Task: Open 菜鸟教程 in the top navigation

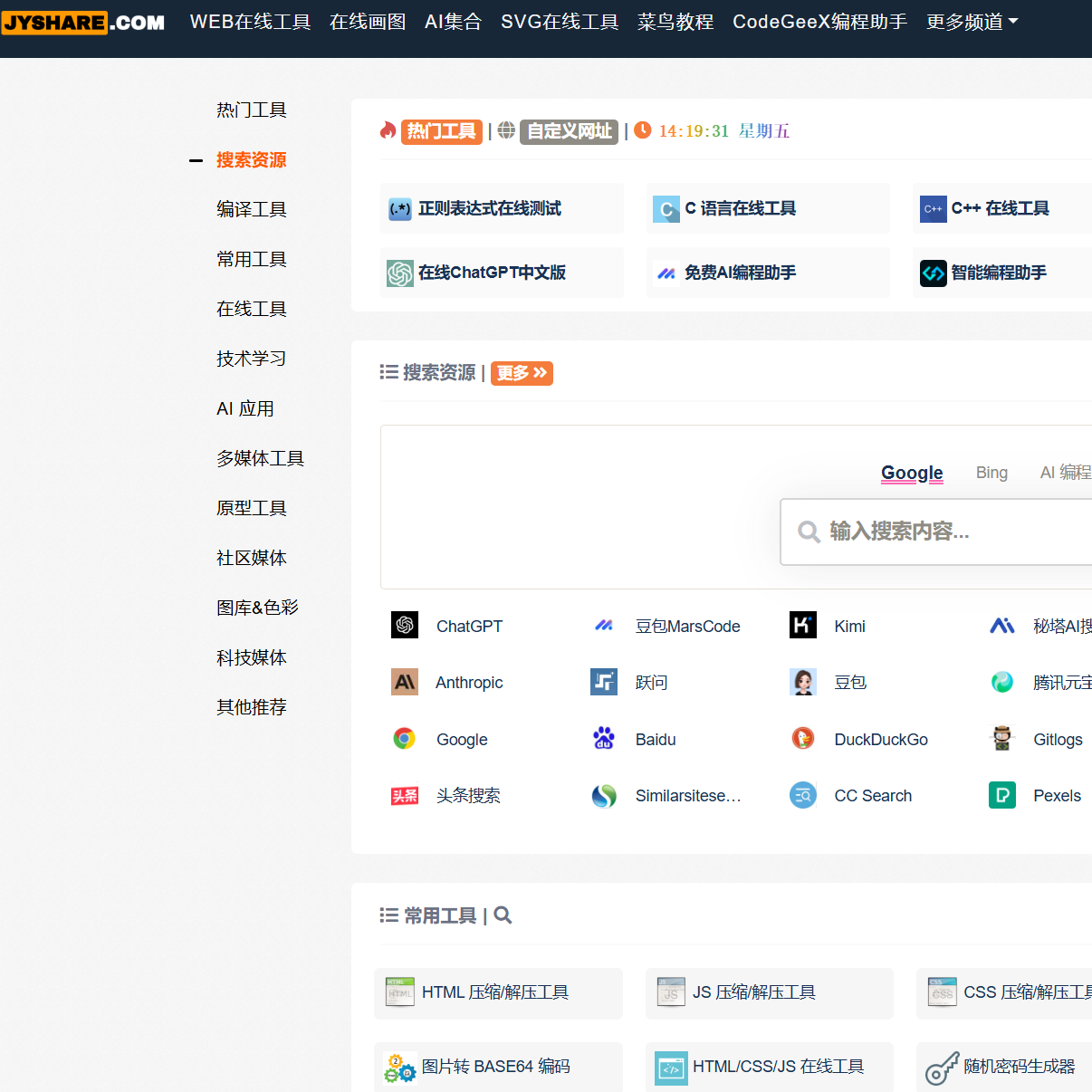Action: [675, 22]
